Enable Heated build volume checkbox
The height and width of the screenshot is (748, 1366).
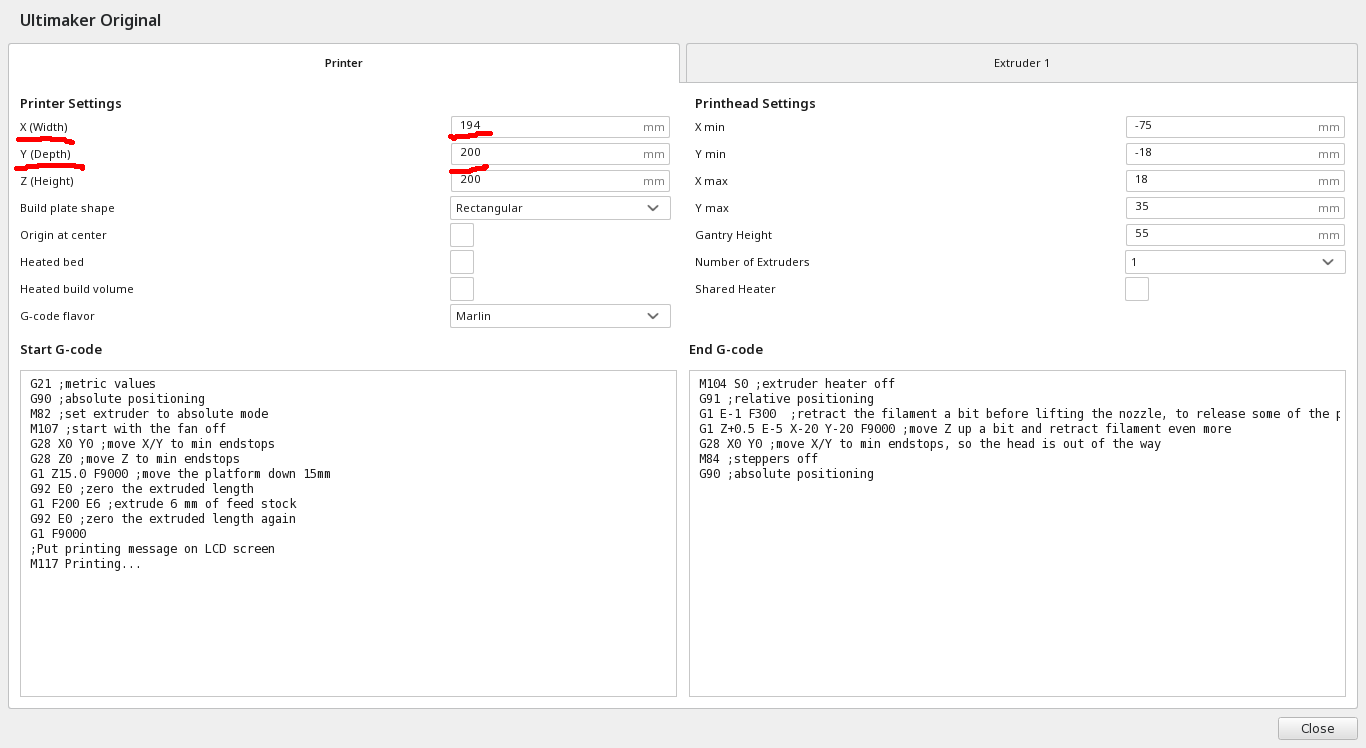(461, 289)
